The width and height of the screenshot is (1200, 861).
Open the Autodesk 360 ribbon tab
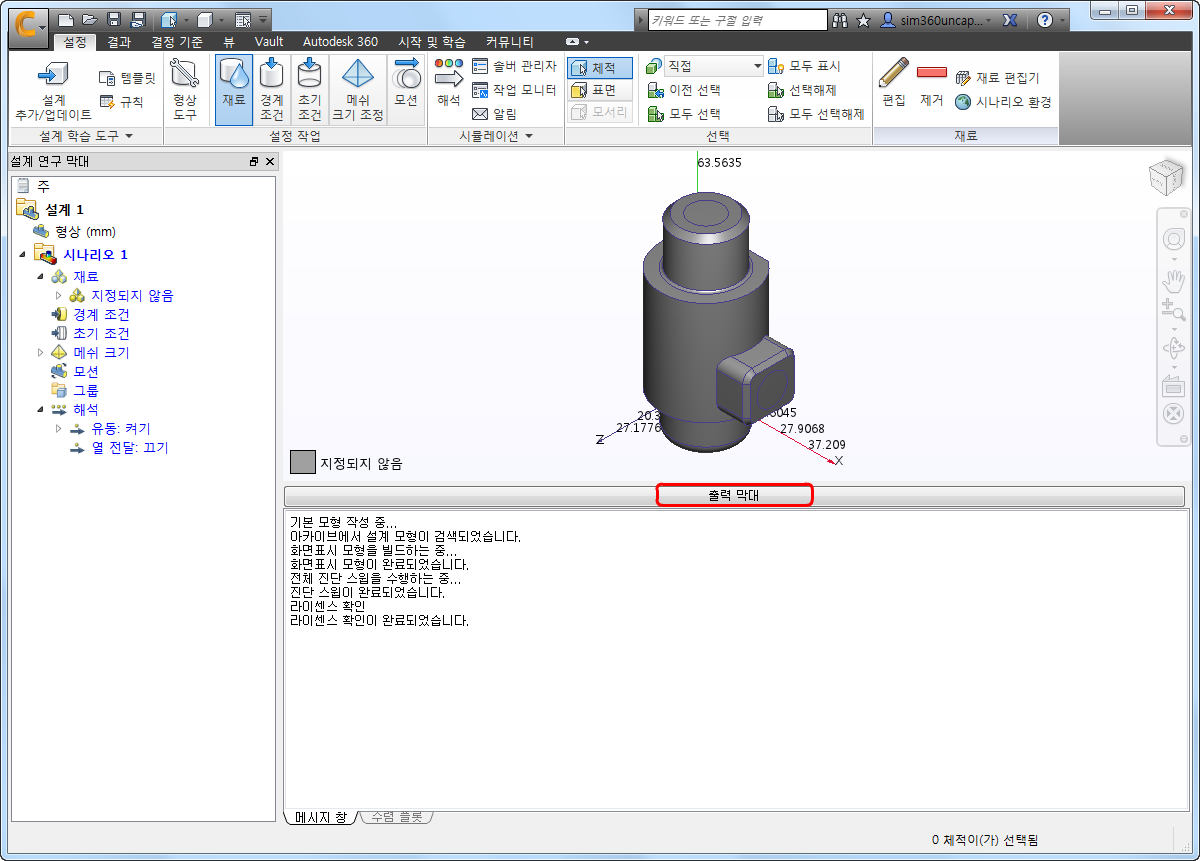click(x=340, y=42)
